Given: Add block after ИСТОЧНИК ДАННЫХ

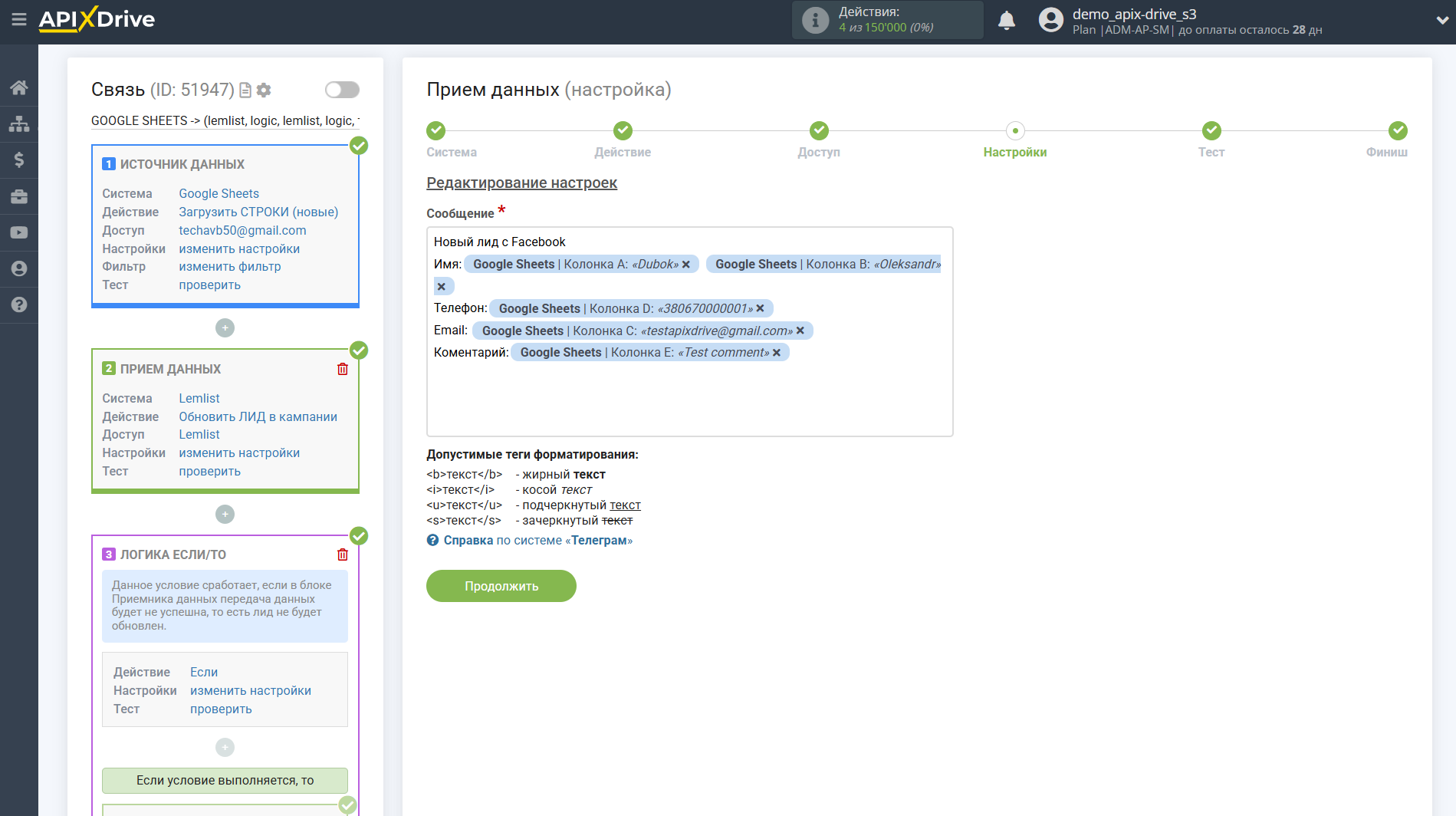Looking at the screenshot, I should click(x=225, y=327).
